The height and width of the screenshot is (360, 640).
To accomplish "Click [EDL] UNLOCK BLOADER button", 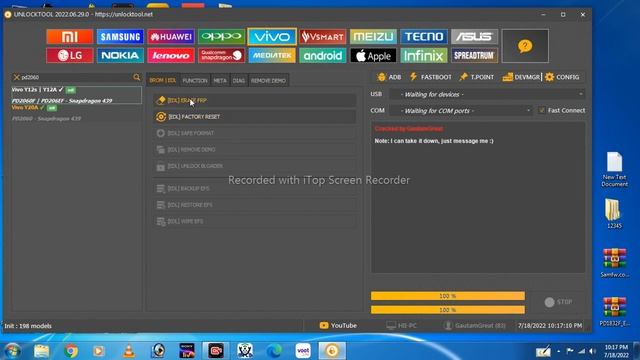I will (x=255, y=166).
